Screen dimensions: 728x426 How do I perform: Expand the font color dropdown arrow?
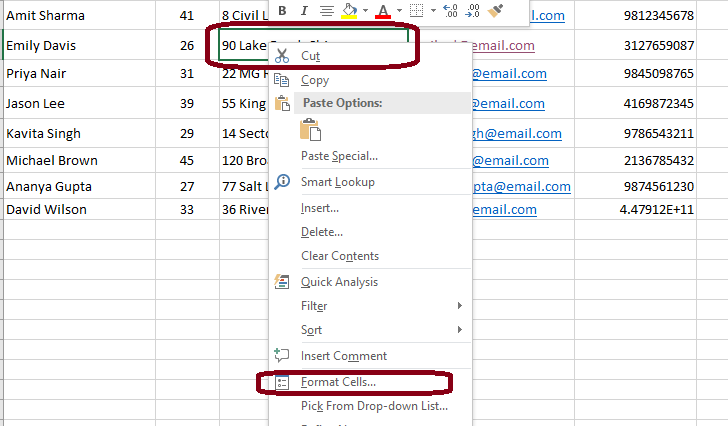point(399,10)
